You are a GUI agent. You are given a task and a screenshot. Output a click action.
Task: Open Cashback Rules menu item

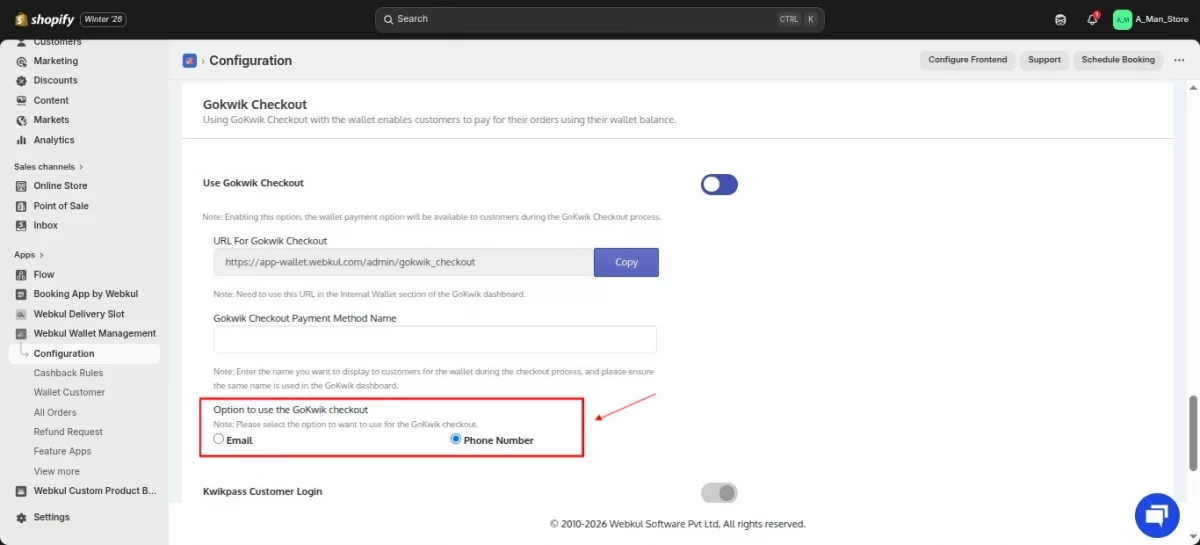[68, 373]
